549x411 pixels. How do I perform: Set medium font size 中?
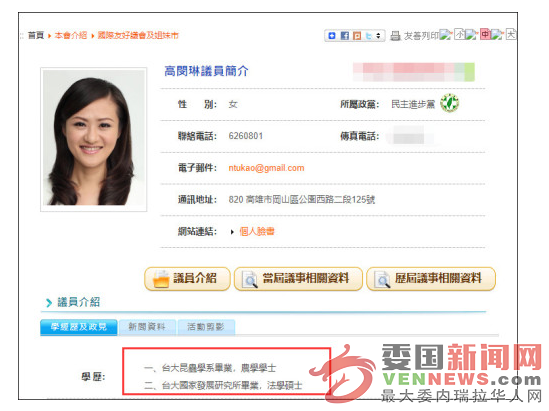[x=485, y=34]
